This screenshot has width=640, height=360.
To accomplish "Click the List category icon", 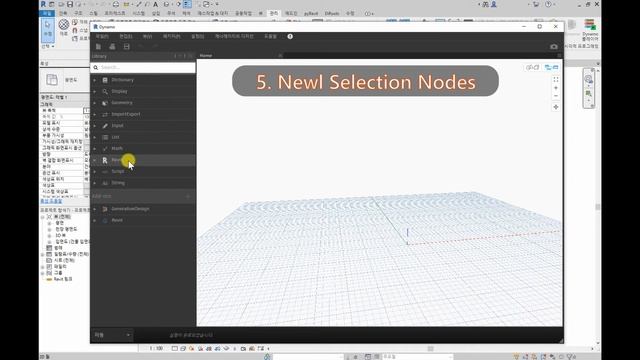I will pos(105,137).
